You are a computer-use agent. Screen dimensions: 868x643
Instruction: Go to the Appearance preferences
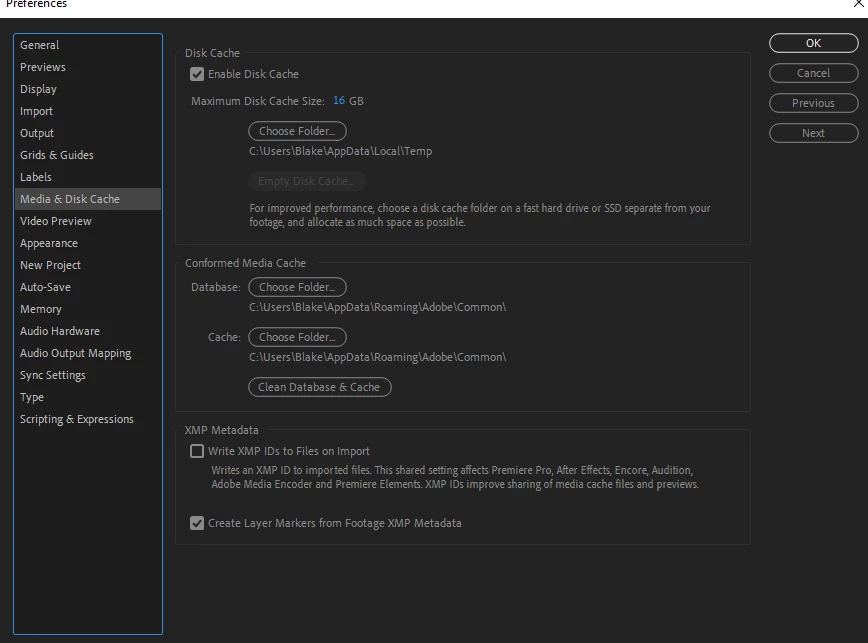(x=87, y=243)
